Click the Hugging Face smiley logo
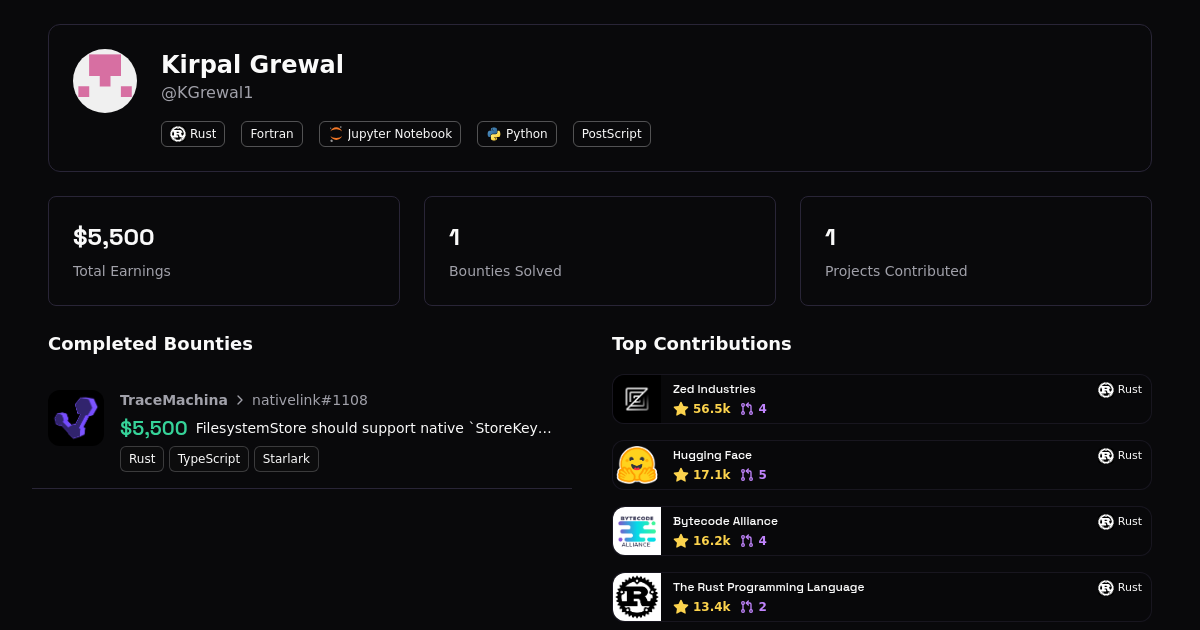 [637, 464]
